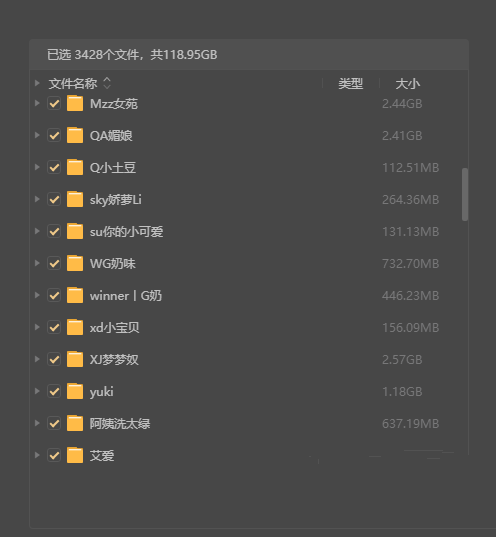Screen dimensions: 496x537
Task: Select the sky娇萝Li folder icon
Action: (75, 199)
